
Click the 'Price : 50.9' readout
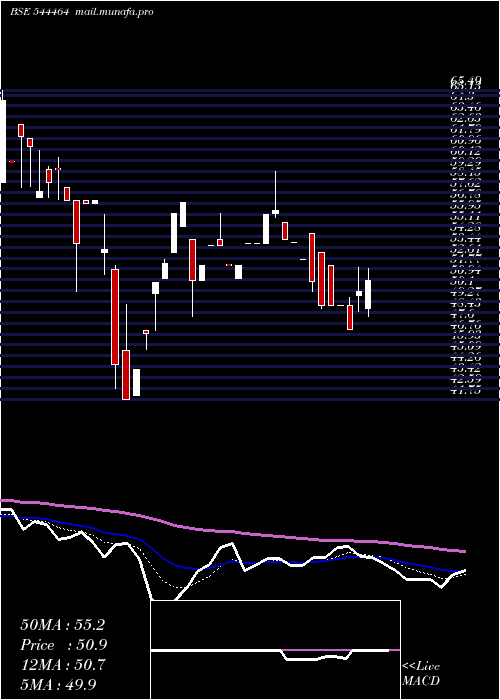[64, 645]
